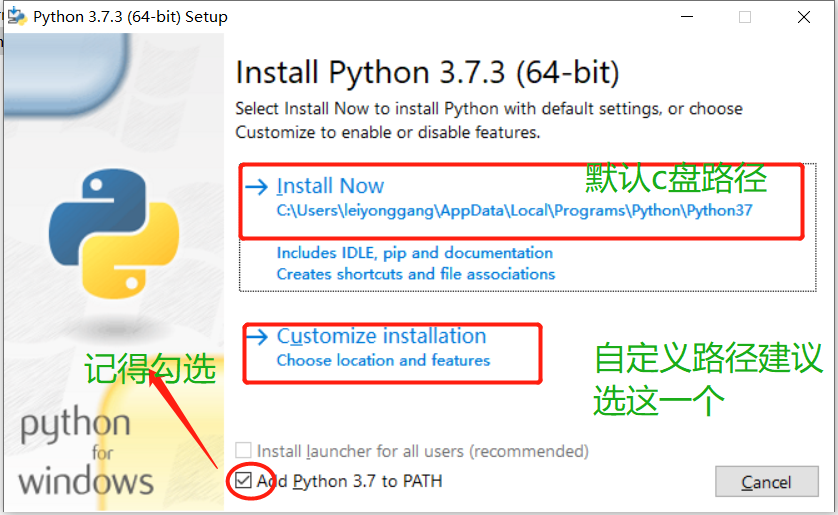Minimize the Python Setup window
Screen dimensions: 838x515
(x=687, y=17)
